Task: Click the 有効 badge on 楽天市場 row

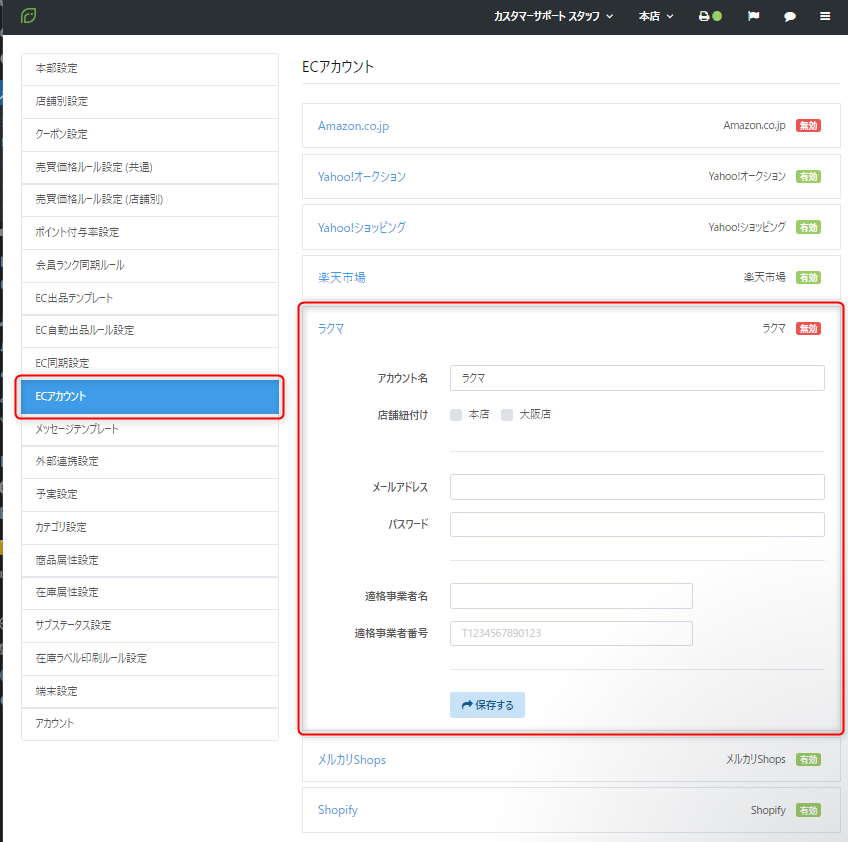Action: click(808, 278)
